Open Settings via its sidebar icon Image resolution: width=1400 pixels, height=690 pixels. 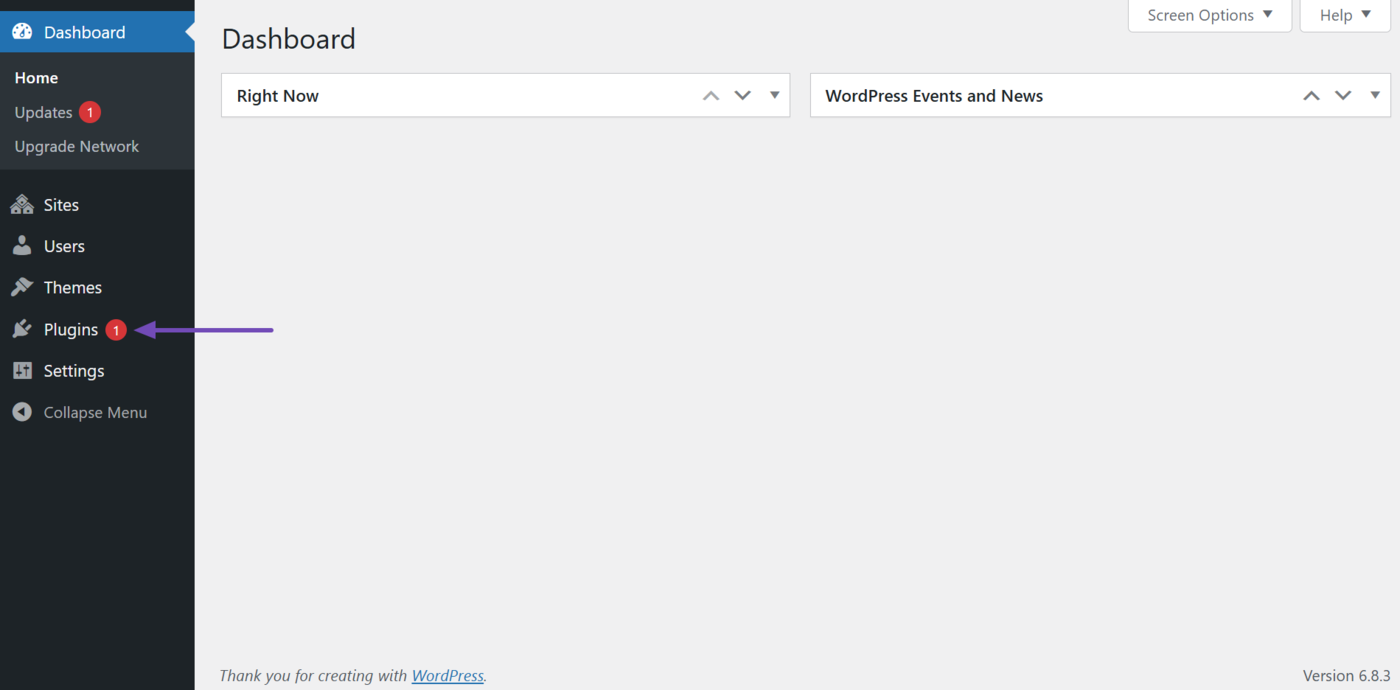coord(22,370)
